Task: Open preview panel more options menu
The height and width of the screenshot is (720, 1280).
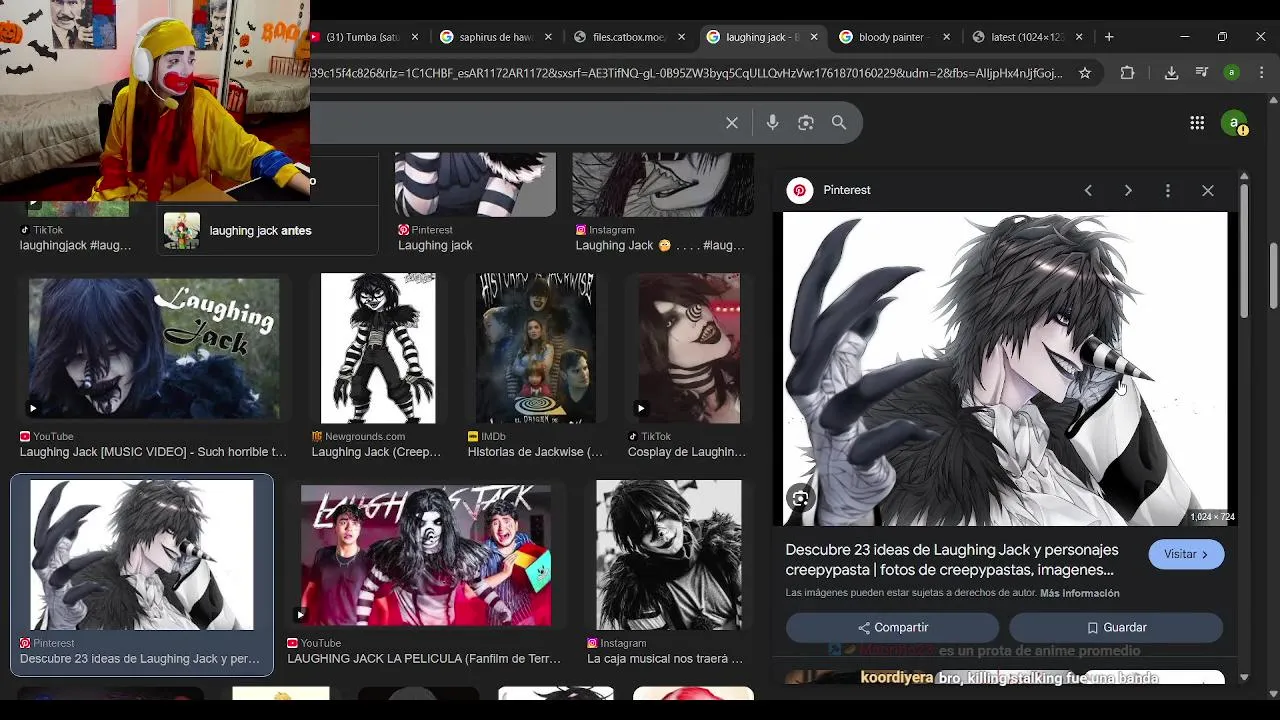Action: [1168, 190]
